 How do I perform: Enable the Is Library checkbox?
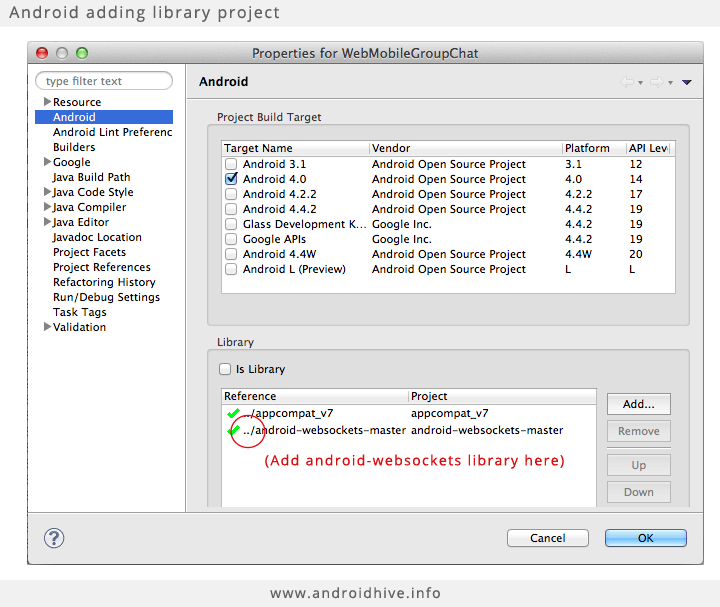click(x=225, y=369)
